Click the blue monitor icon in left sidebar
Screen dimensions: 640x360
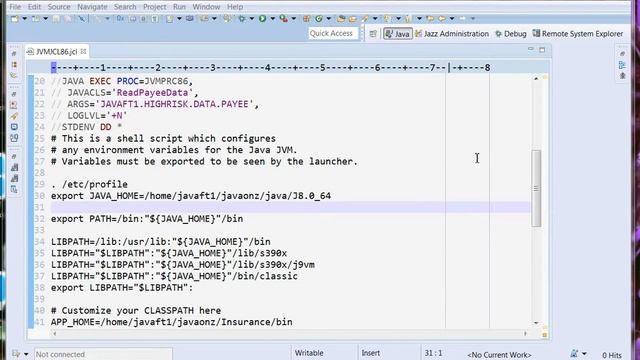point(14,127)
